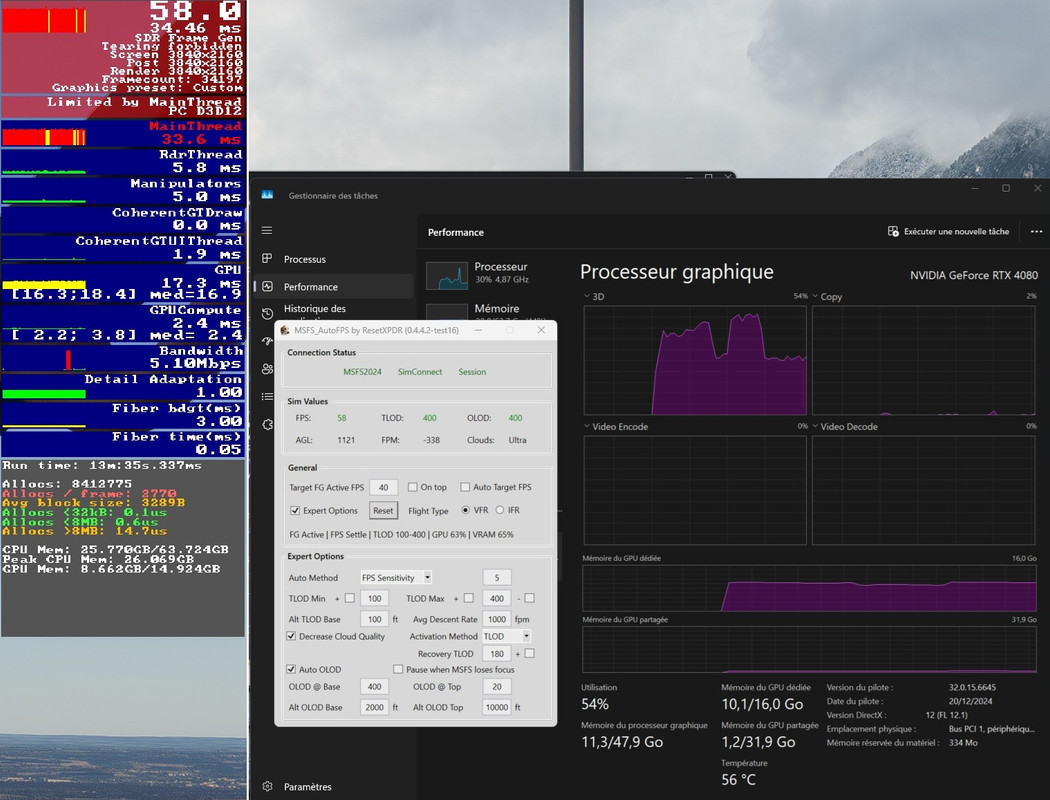The image size is (1050, 800).
Task: Open the Services page via puzzle-gear icon
Action: pyautogui.click(x=267, y=424)
